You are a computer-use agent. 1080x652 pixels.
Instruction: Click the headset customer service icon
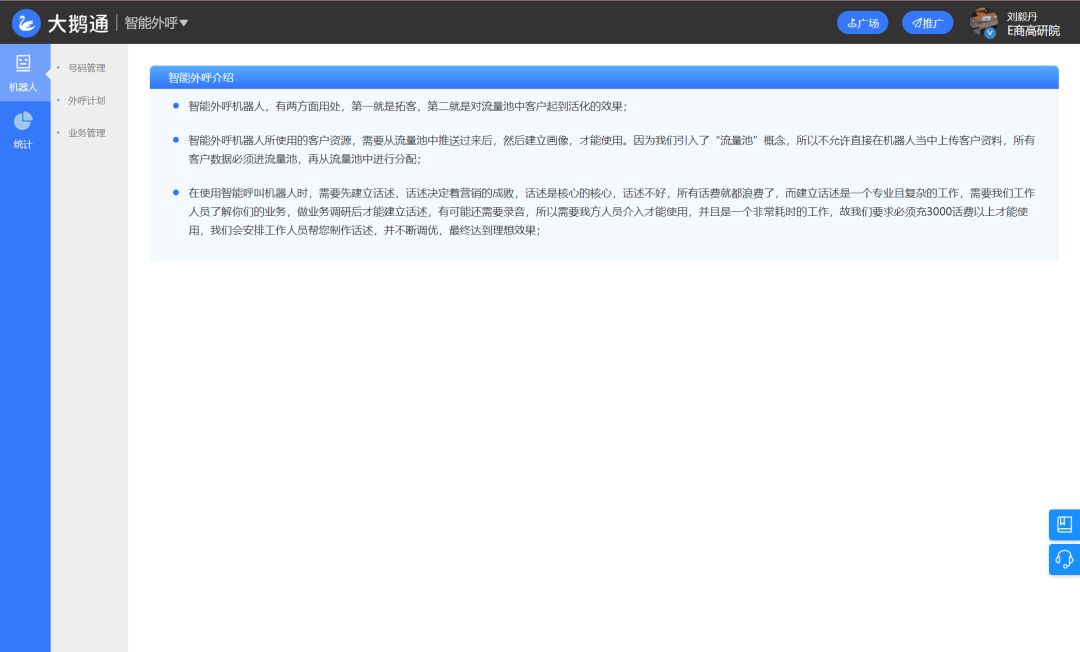click(1064, 560)
